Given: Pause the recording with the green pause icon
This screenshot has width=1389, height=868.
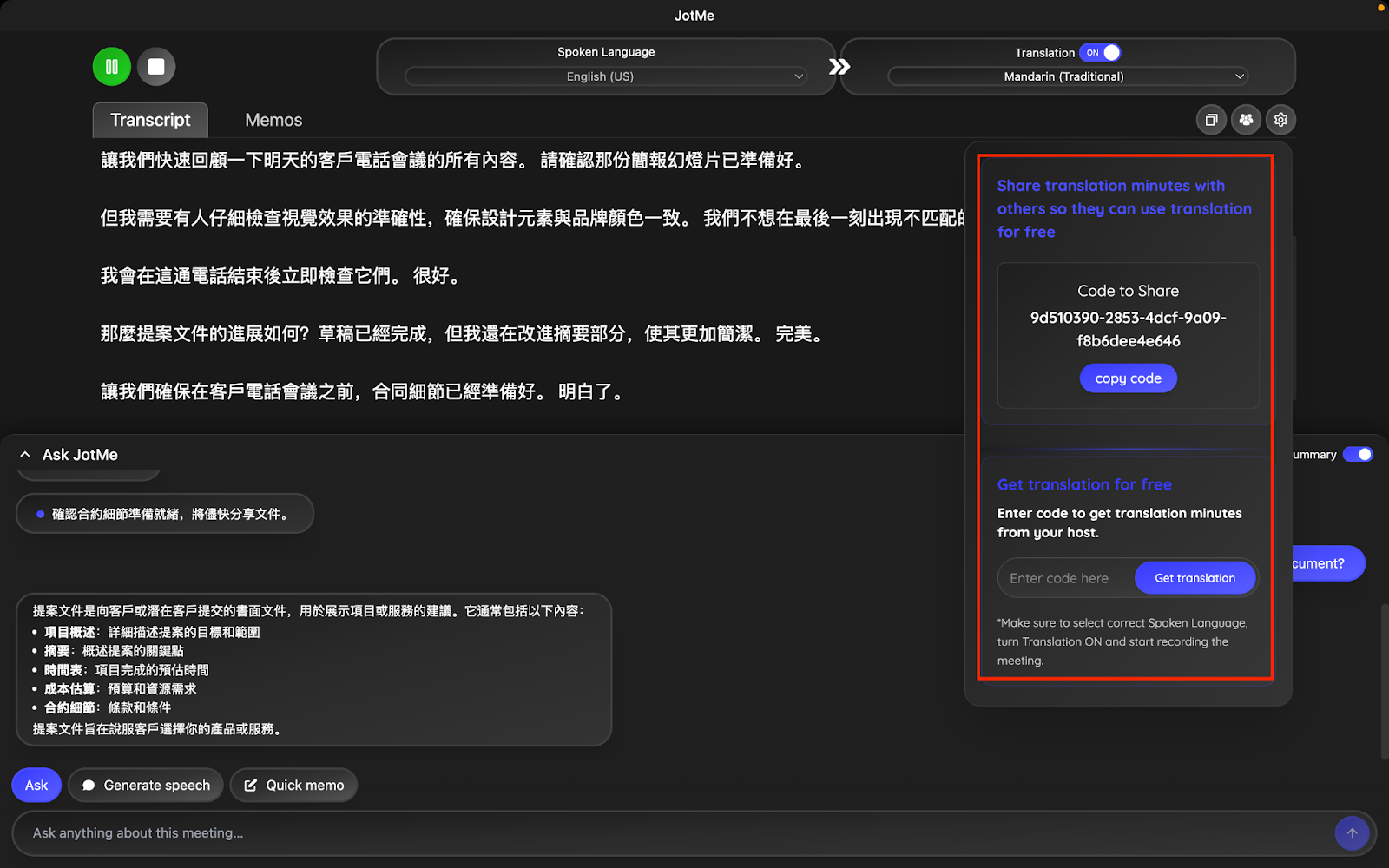Looking at the screenshot, I should pos(111,66).
